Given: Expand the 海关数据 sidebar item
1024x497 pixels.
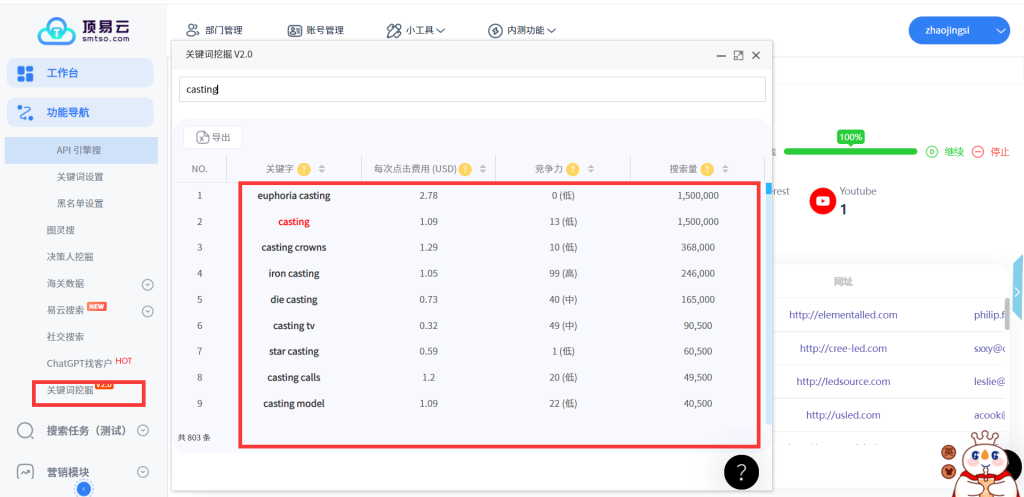Looking at the screenshot, I should click(x=147, y=284).
